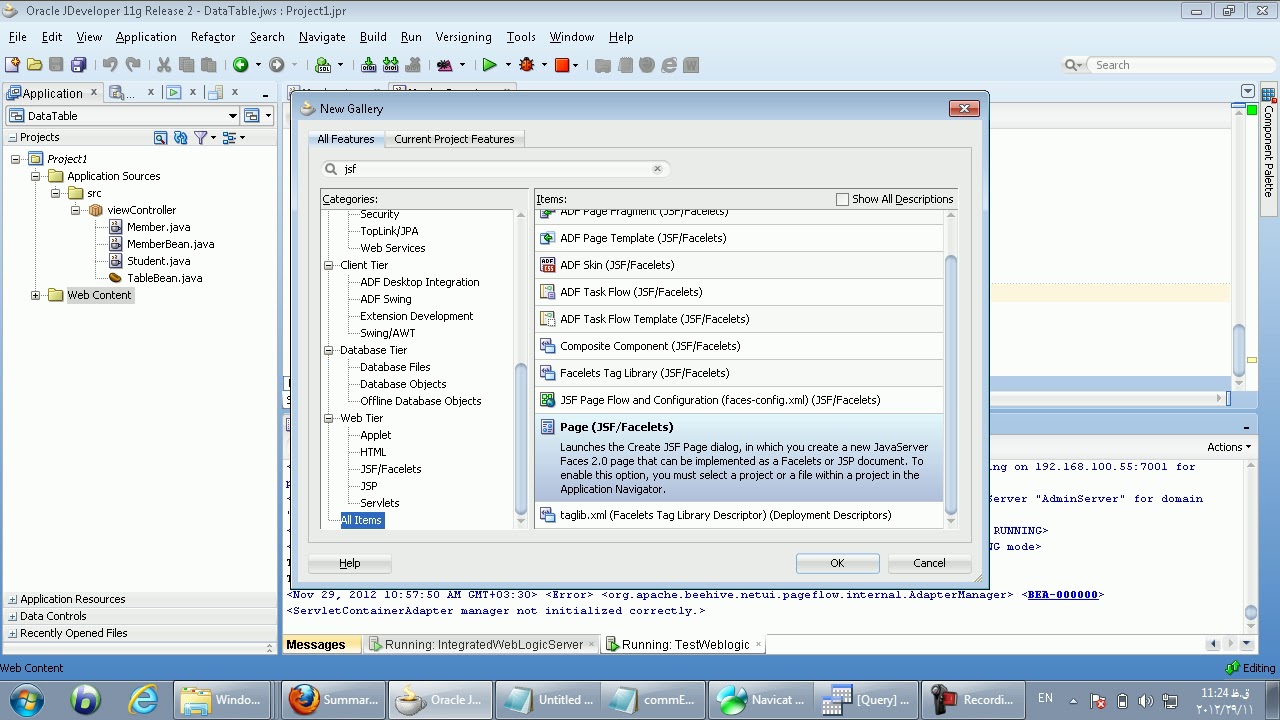
Task: Select Facelets Tag Library (JSF/Facelets) item
Action: coord(739,373)
